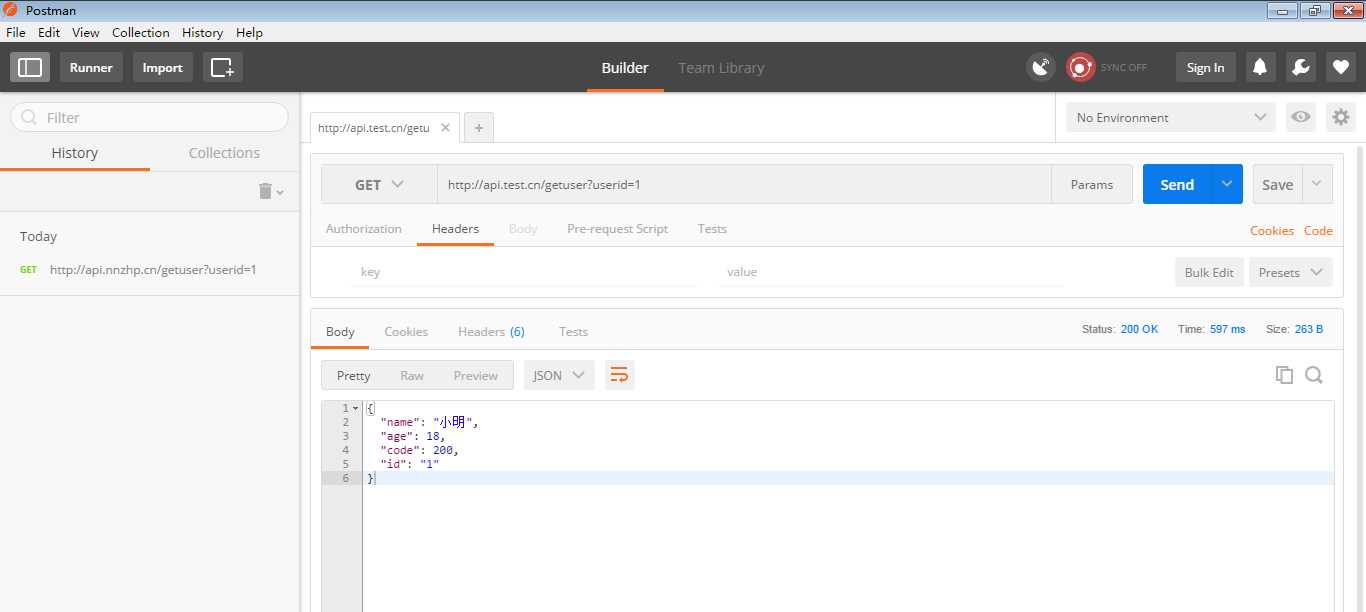Open the Cookies link
The width and height of the screenshot is (1366, 612).
click(x=1272, y=230)
